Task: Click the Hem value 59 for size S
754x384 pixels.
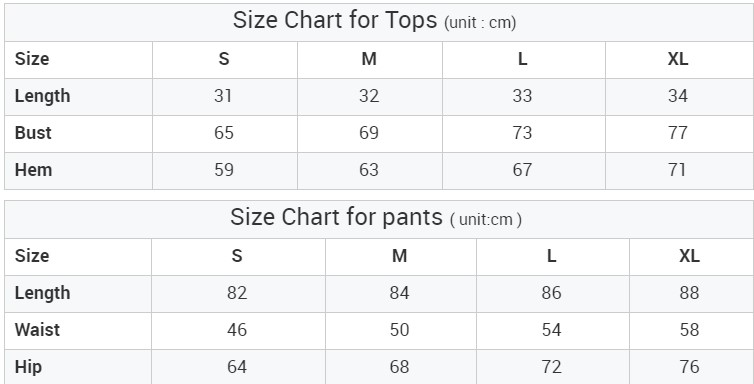Action: (x=224, y=170)
